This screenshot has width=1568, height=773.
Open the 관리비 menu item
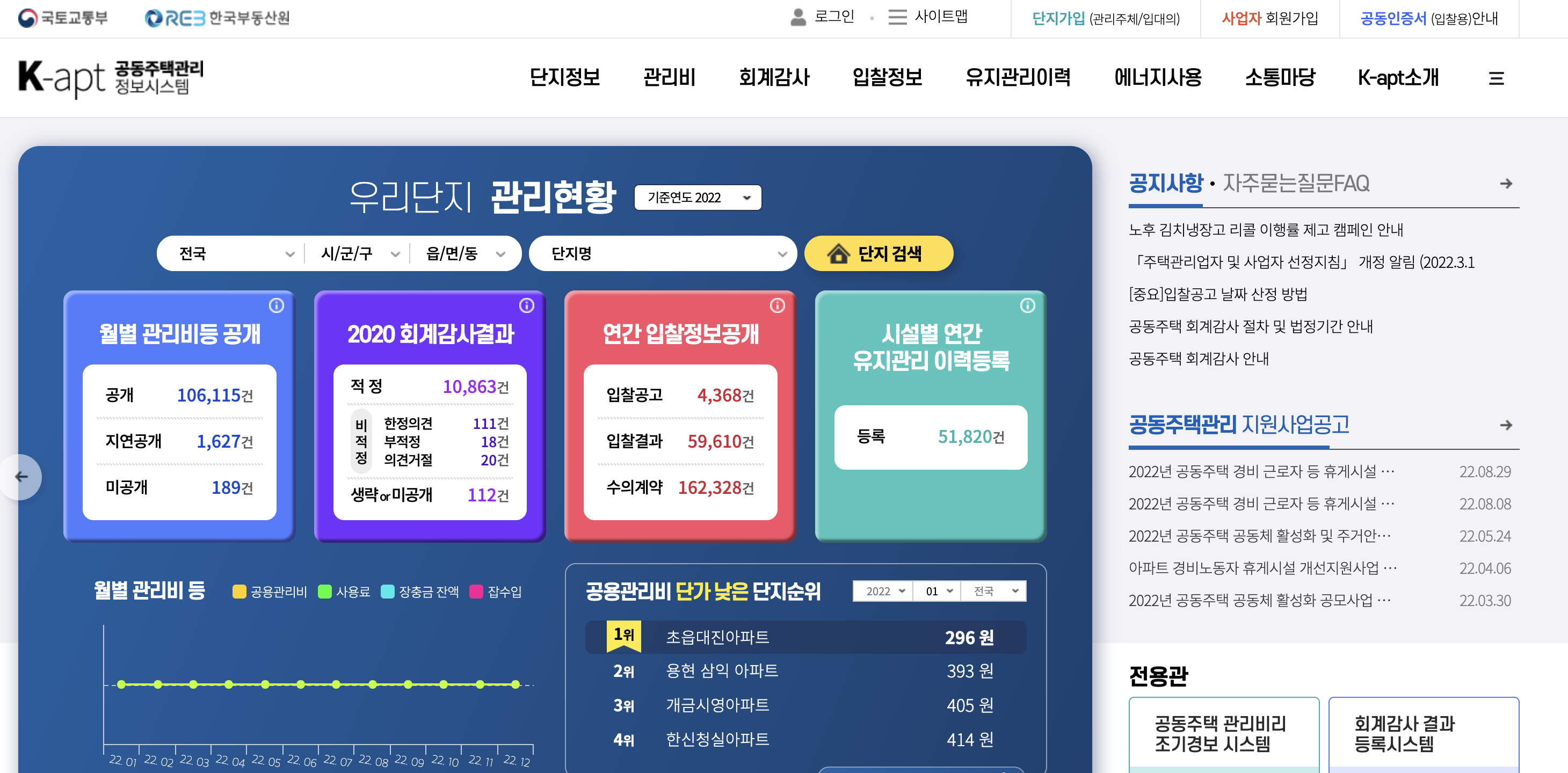[x=669, y=78]
